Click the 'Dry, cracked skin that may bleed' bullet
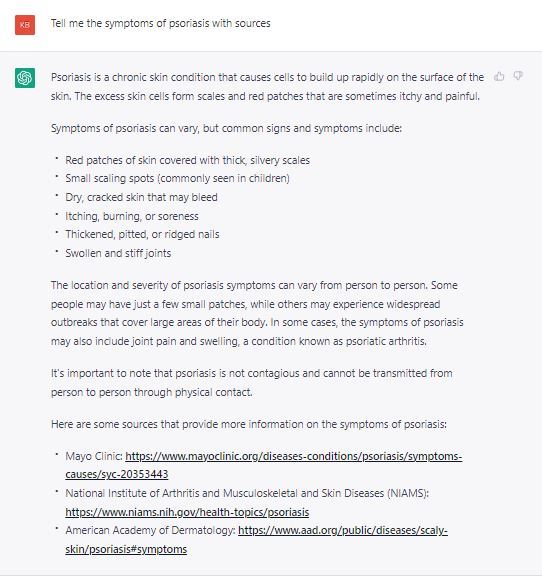The width and height of the screenshot is (542, 578). tap(141, 197)
